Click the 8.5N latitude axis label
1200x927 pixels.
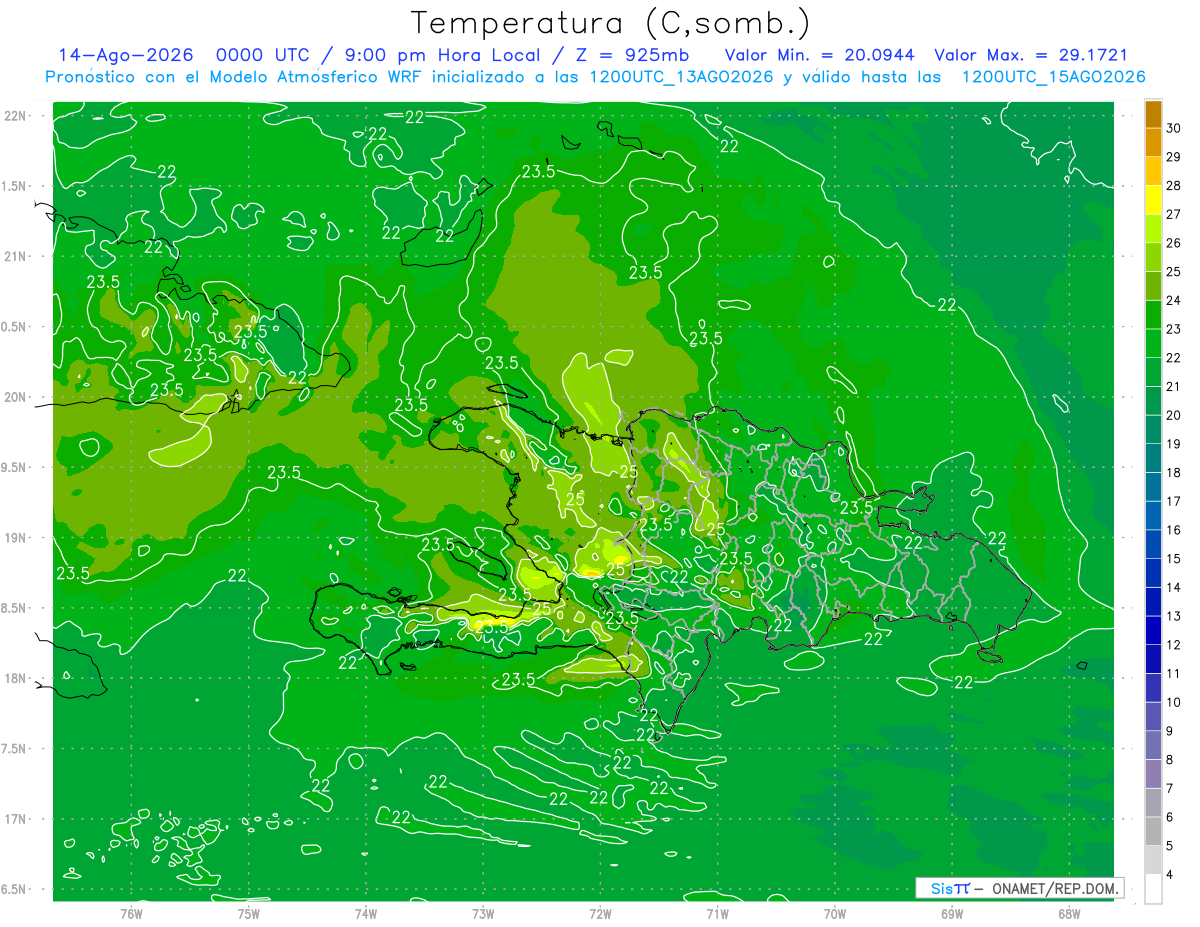[16, 608]
